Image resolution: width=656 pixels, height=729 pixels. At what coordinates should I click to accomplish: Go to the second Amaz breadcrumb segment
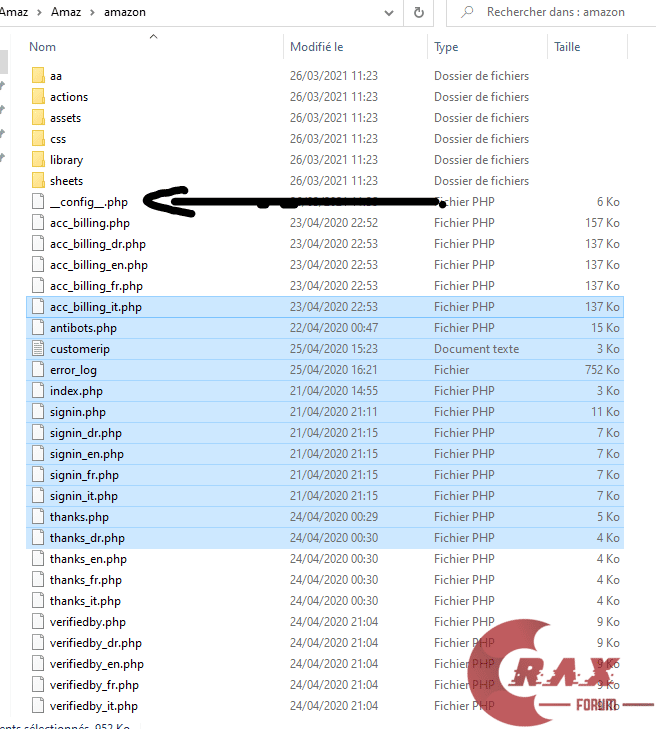click(x=66, y=12)
